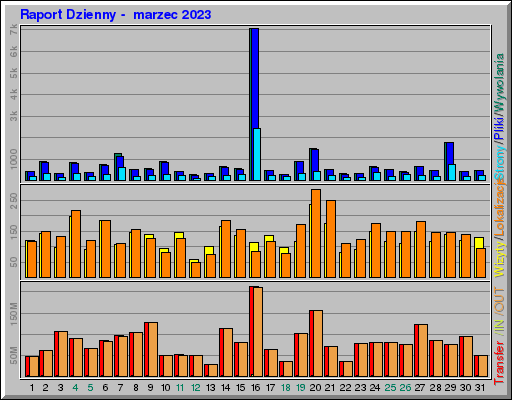Click the 'Wizyty' legend label
The width and height of the screenshot is (512, 400).
tap(499, 260)
